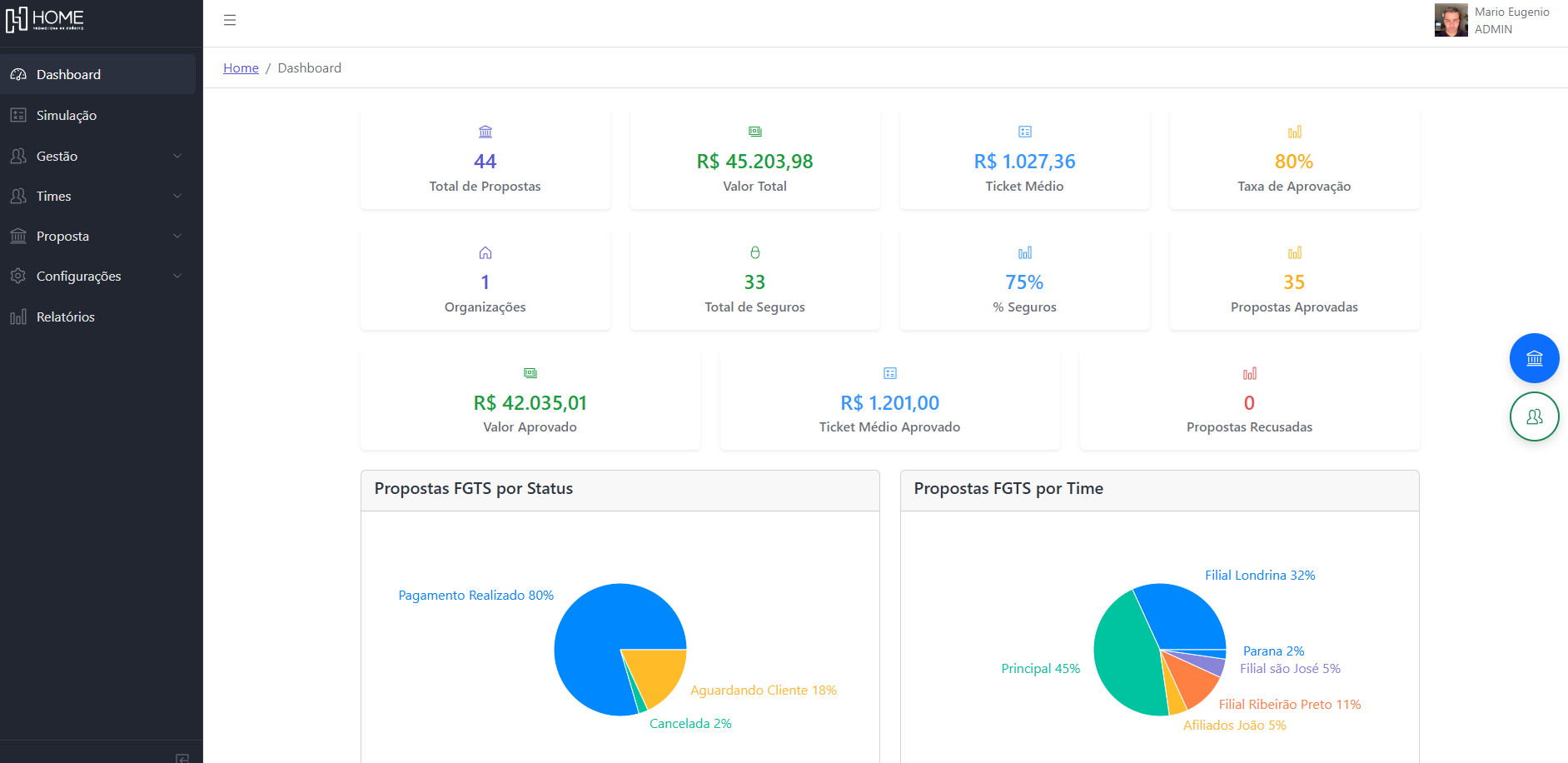
Task: Click the Total de Seguros lock icon
Action: tap(754, 252)
